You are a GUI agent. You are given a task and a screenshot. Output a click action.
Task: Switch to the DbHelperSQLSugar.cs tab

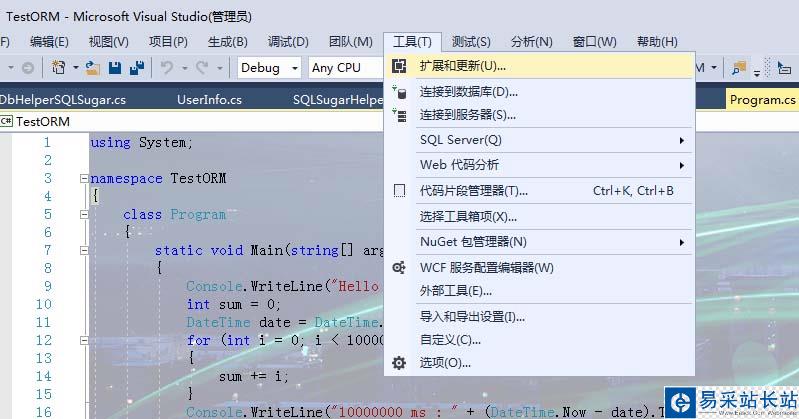pos(62,99)
